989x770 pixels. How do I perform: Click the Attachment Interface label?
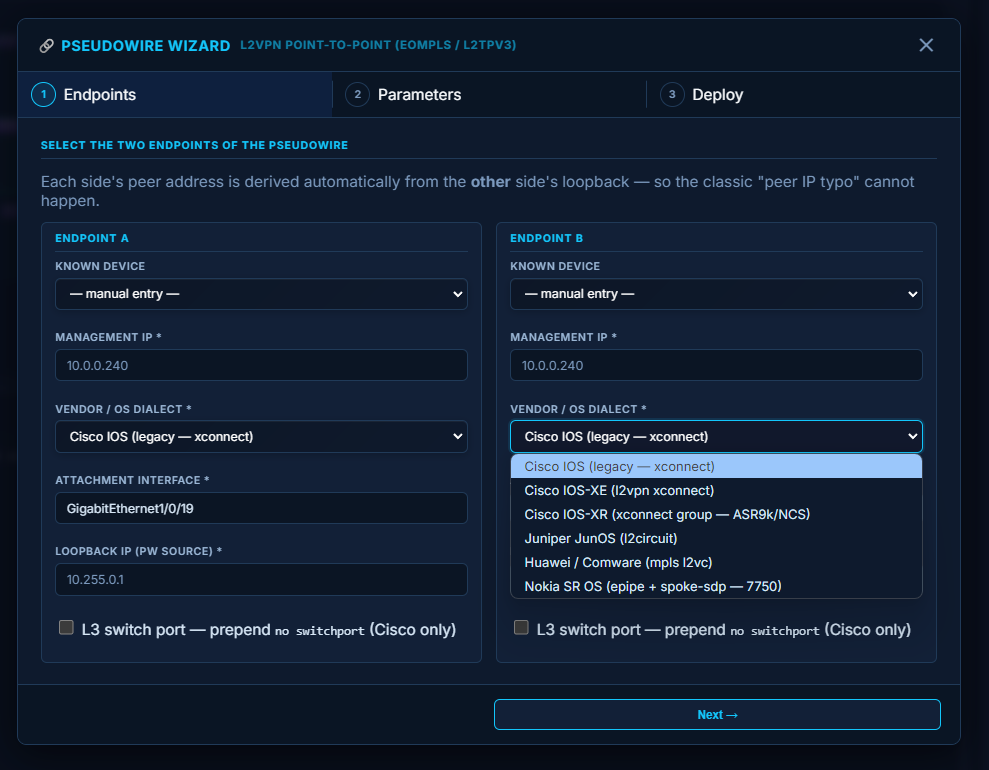(132, 480)
